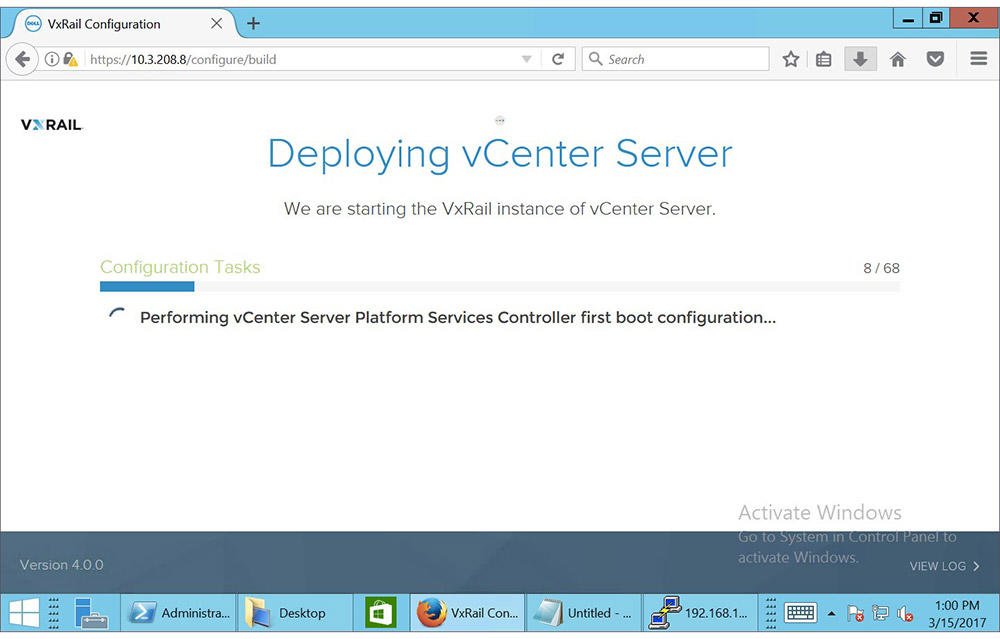Click the VxRail logo

coord(52,125)
